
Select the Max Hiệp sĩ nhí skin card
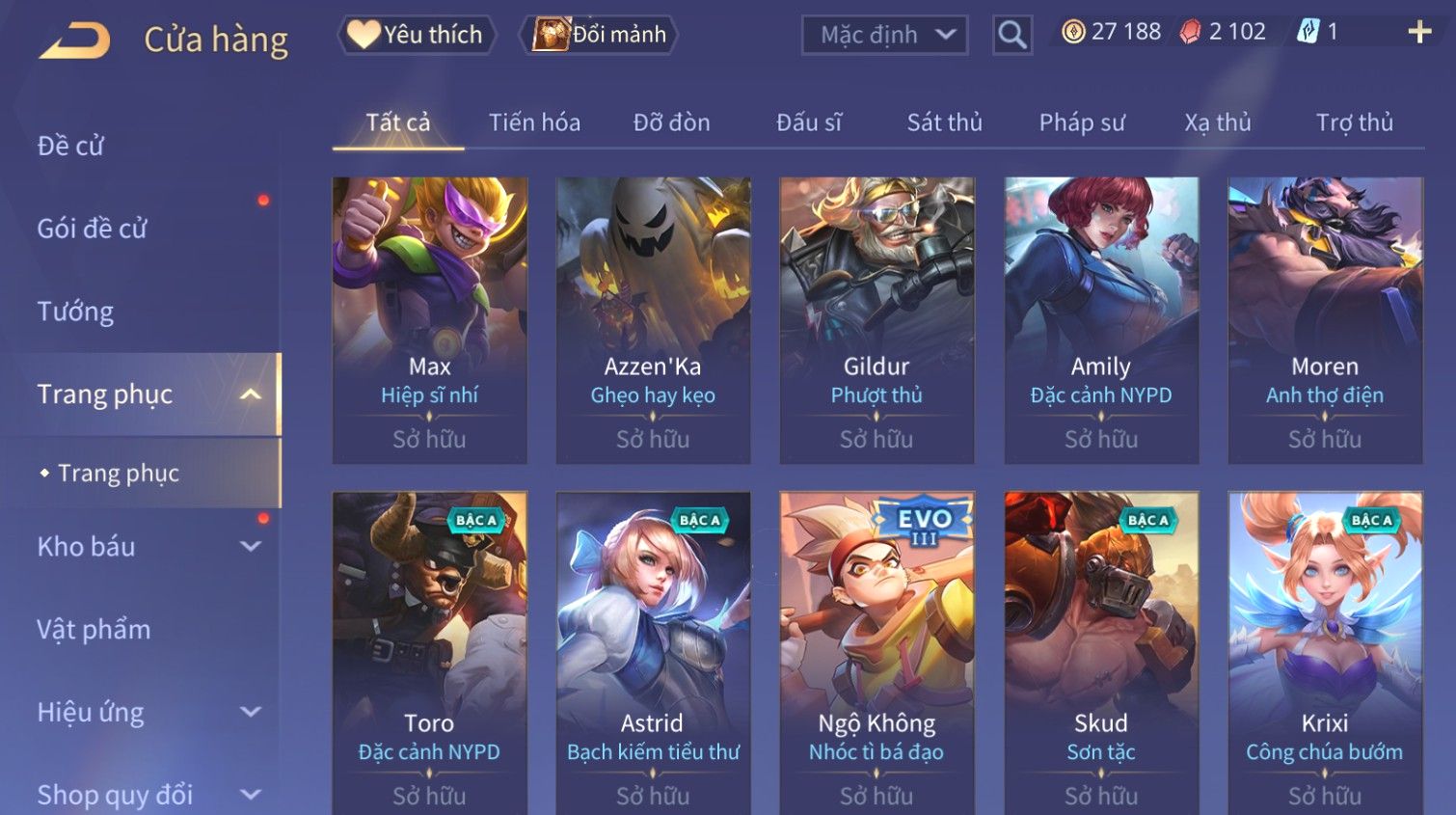pos(430,320)
